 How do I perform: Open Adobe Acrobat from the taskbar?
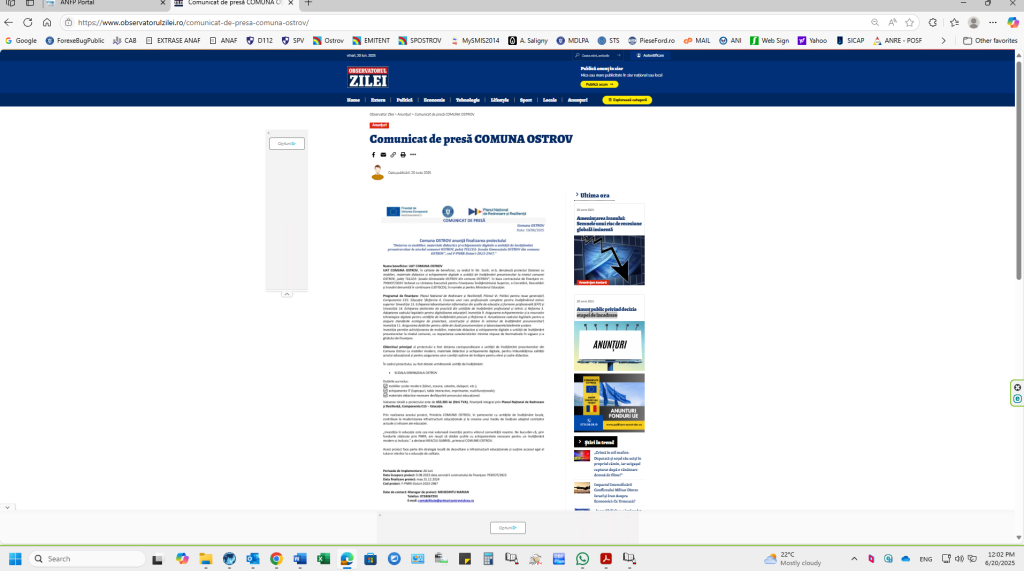pyautogui.click(x=605, y=559)
